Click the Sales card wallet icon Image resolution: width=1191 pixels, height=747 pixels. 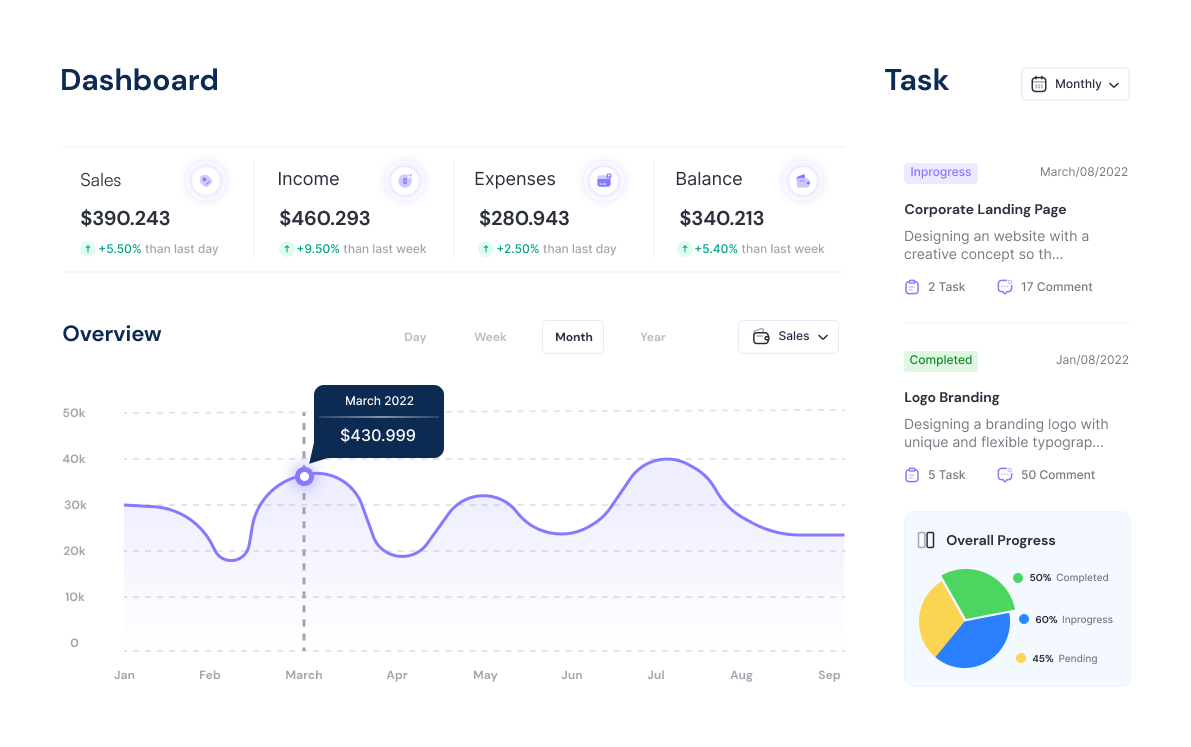click(205, 181)
